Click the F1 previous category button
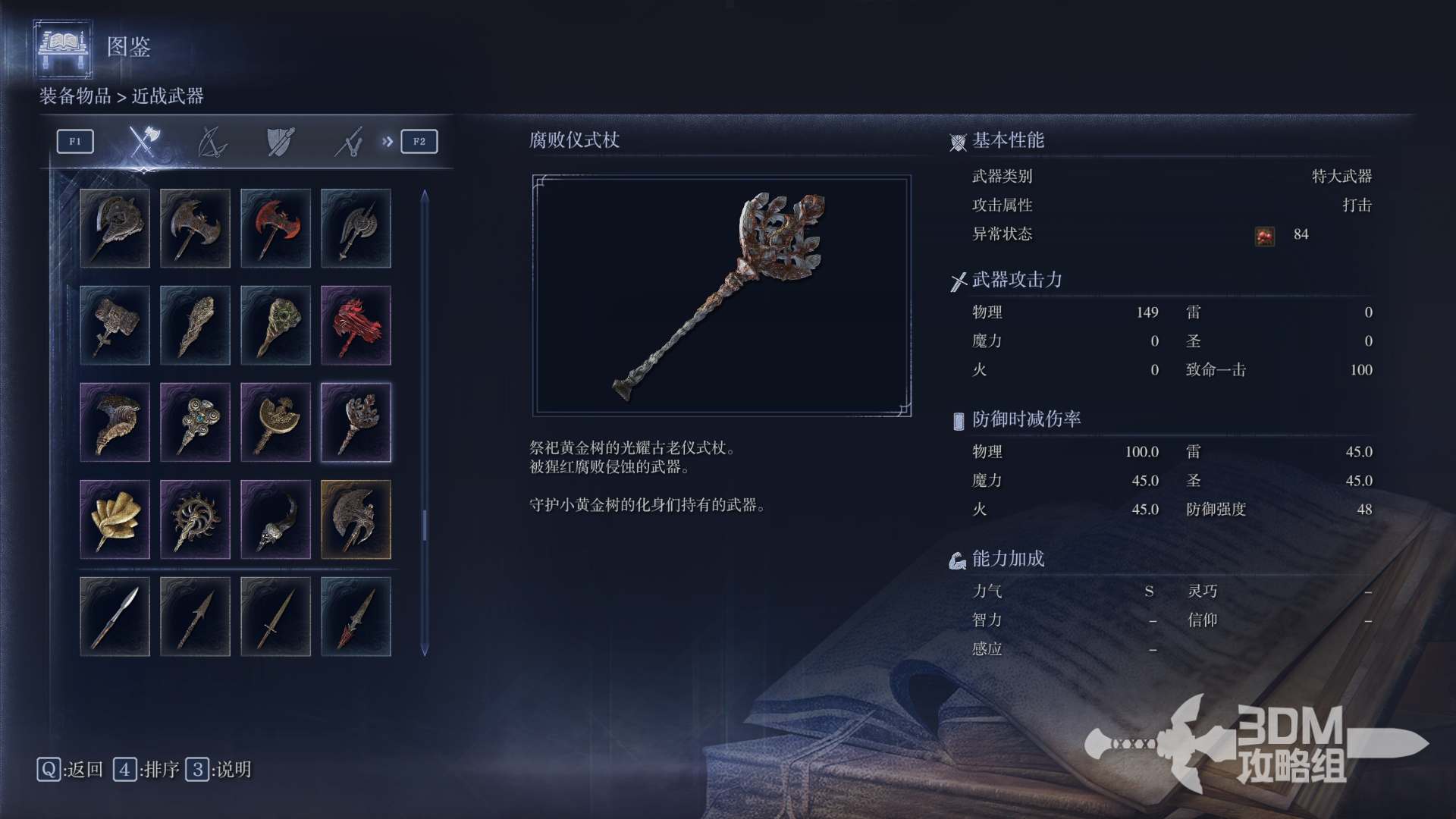 click(x=75, y=142)
